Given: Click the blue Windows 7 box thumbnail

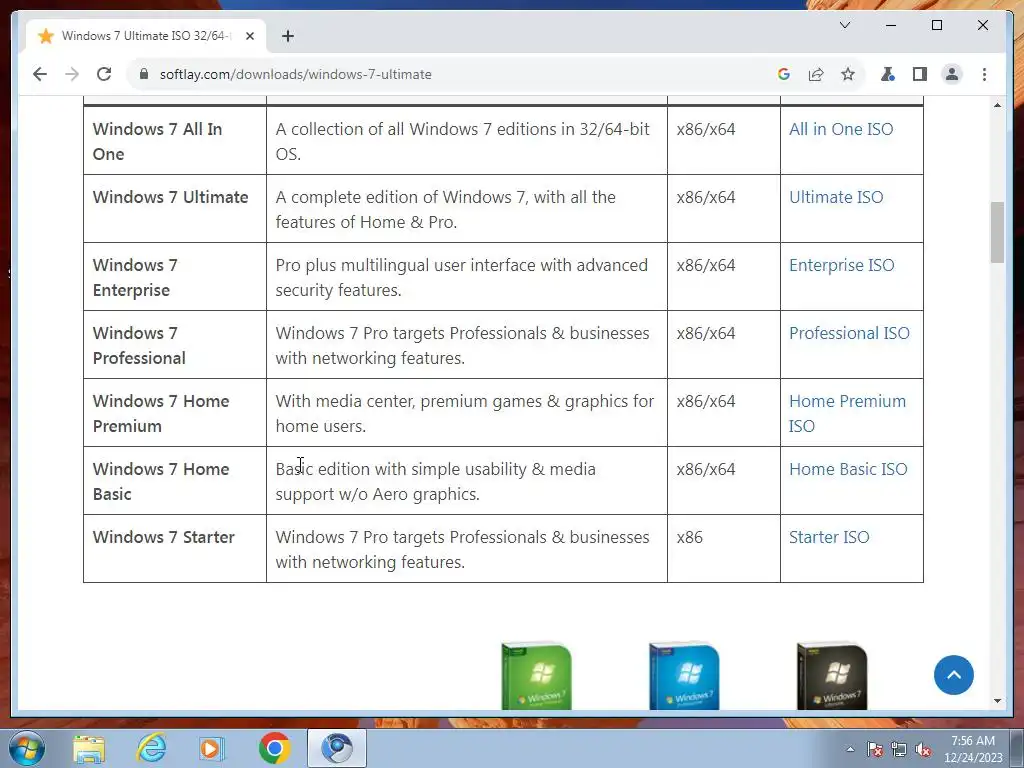Looking at the screenshot, I should tap(684, 676).
